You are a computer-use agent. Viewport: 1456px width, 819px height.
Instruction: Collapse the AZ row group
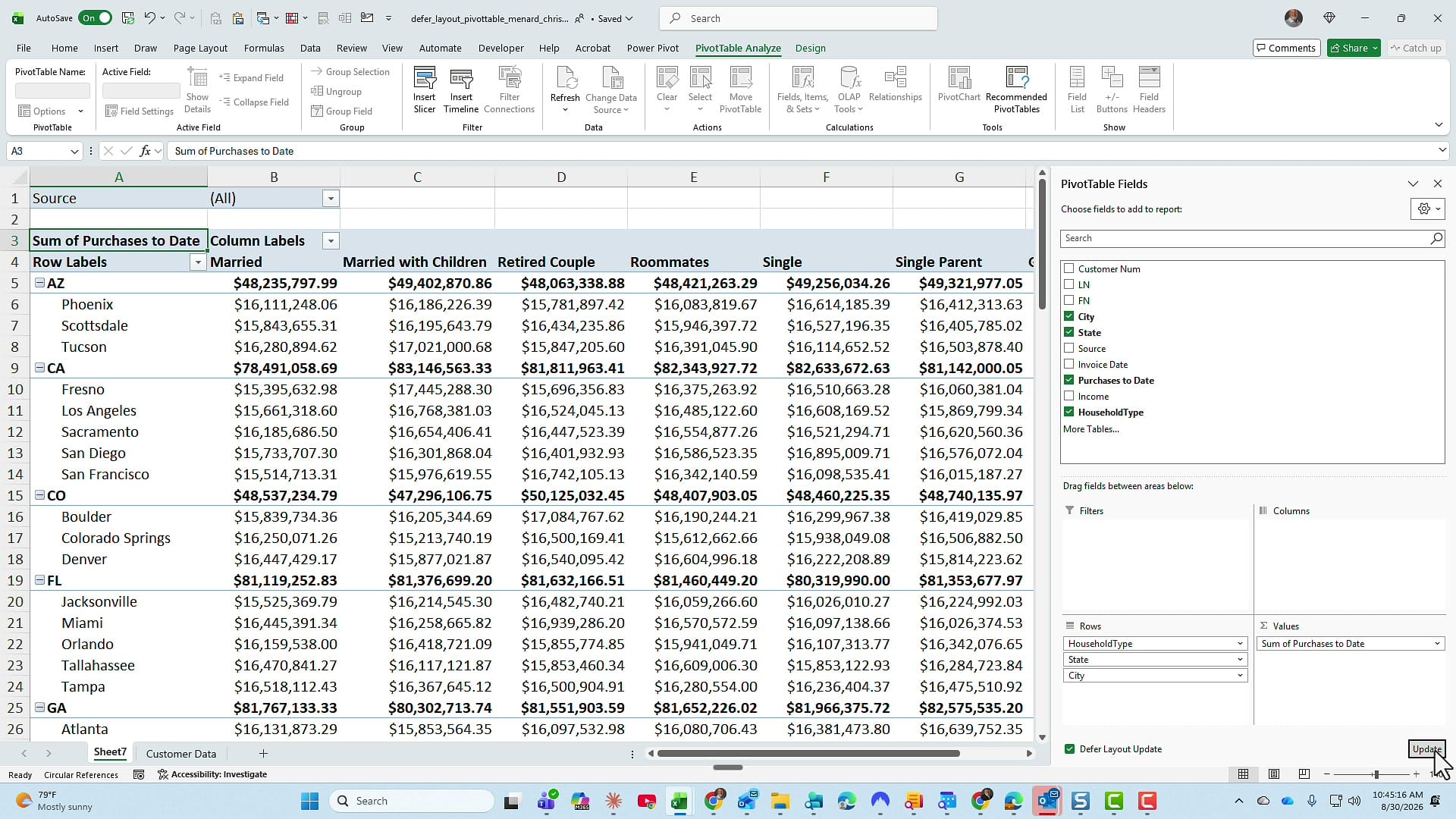coord(39,283)
